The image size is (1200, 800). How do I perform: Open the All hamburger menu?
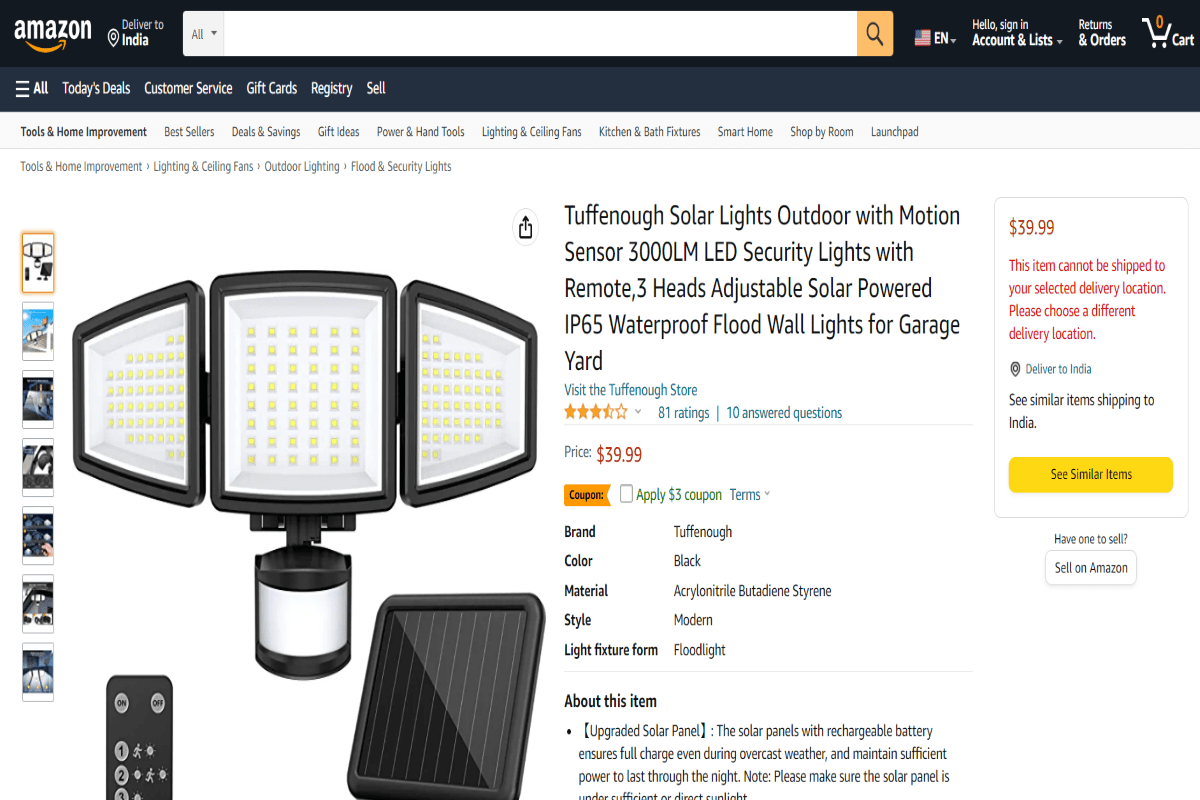point(32,88)
